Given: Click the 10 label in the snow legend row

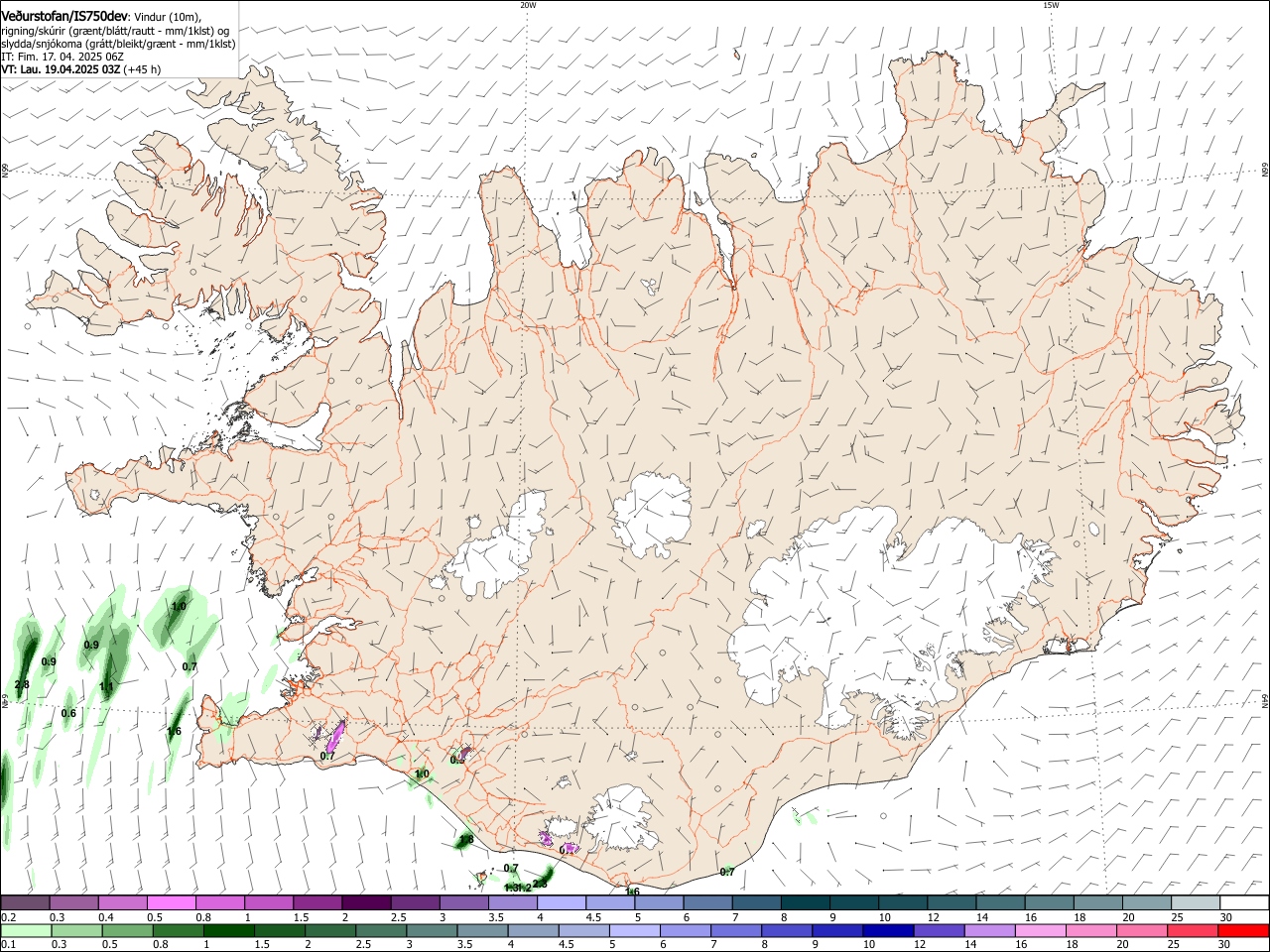Looking at the screenshot, I should pyautogui.click(x=885, y=917).
